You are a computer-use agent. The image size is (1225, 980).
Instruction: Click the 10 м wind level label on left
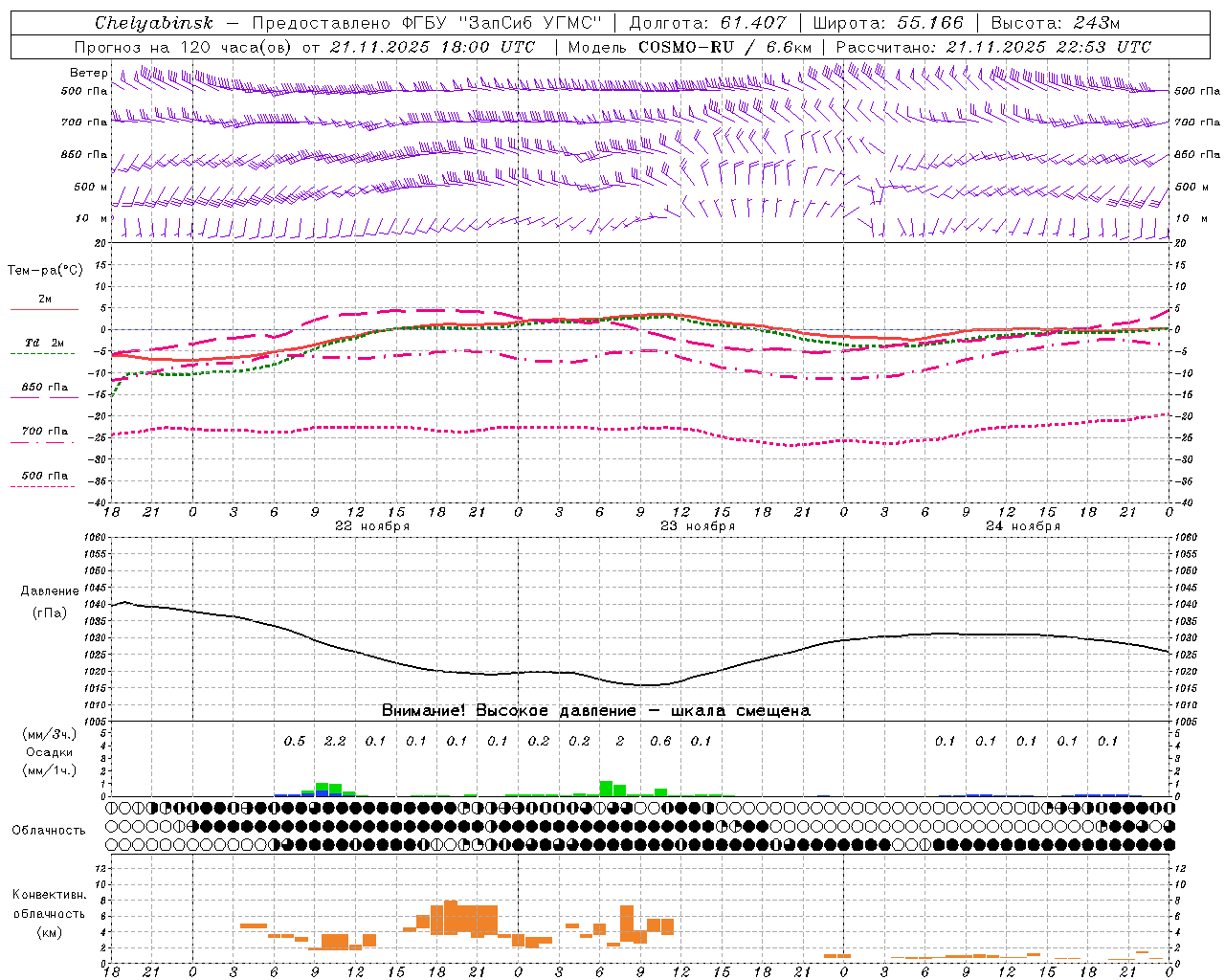coord(91,218)
